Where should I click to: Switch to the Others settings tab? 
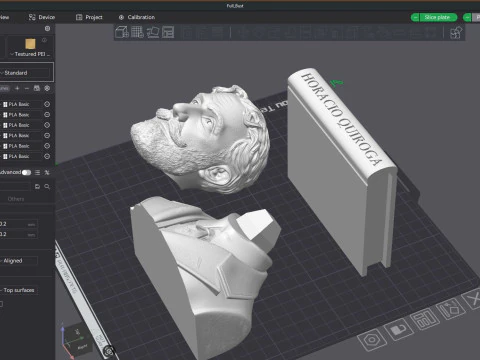click(x=16, y=199)
